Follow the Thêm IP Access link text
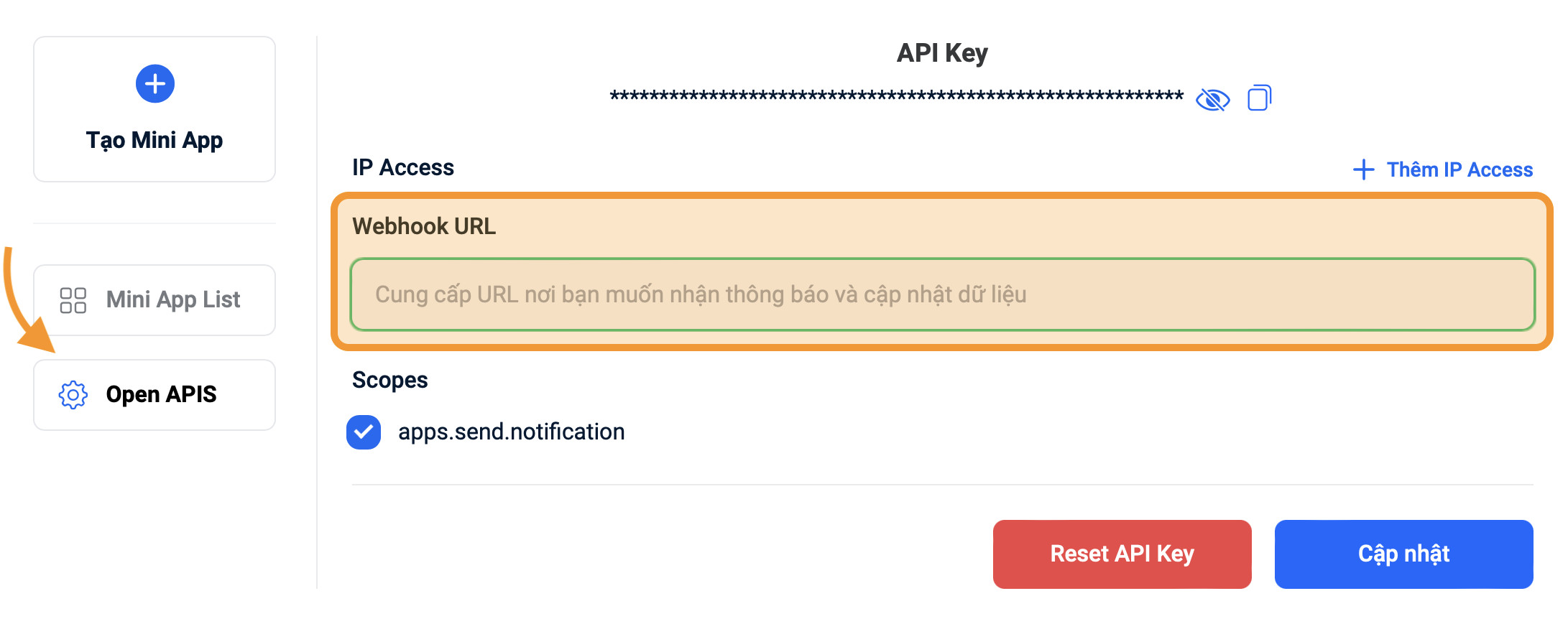The image size is (1568, 619). tap(1459, 170)
